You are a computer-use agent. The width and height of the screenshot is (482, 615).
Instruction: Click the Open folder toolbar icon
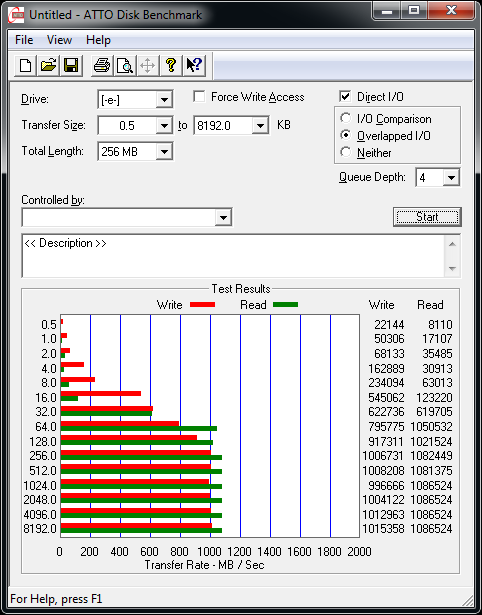(48, 65)
